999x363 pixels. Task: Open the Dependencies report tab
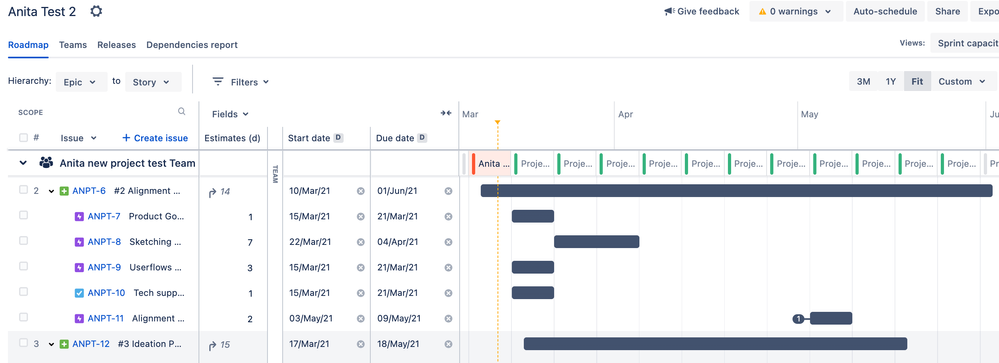(192, 45)
